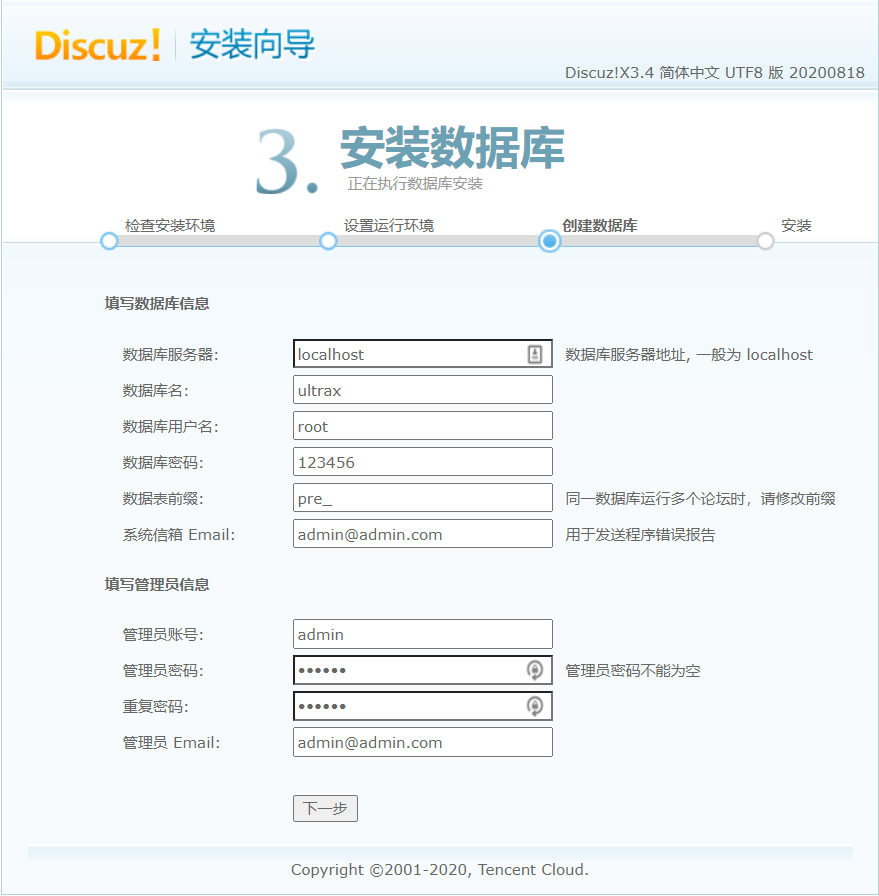879x896 pixels.
Task: Click the 安装 progress circle
Action: [765, 241]
